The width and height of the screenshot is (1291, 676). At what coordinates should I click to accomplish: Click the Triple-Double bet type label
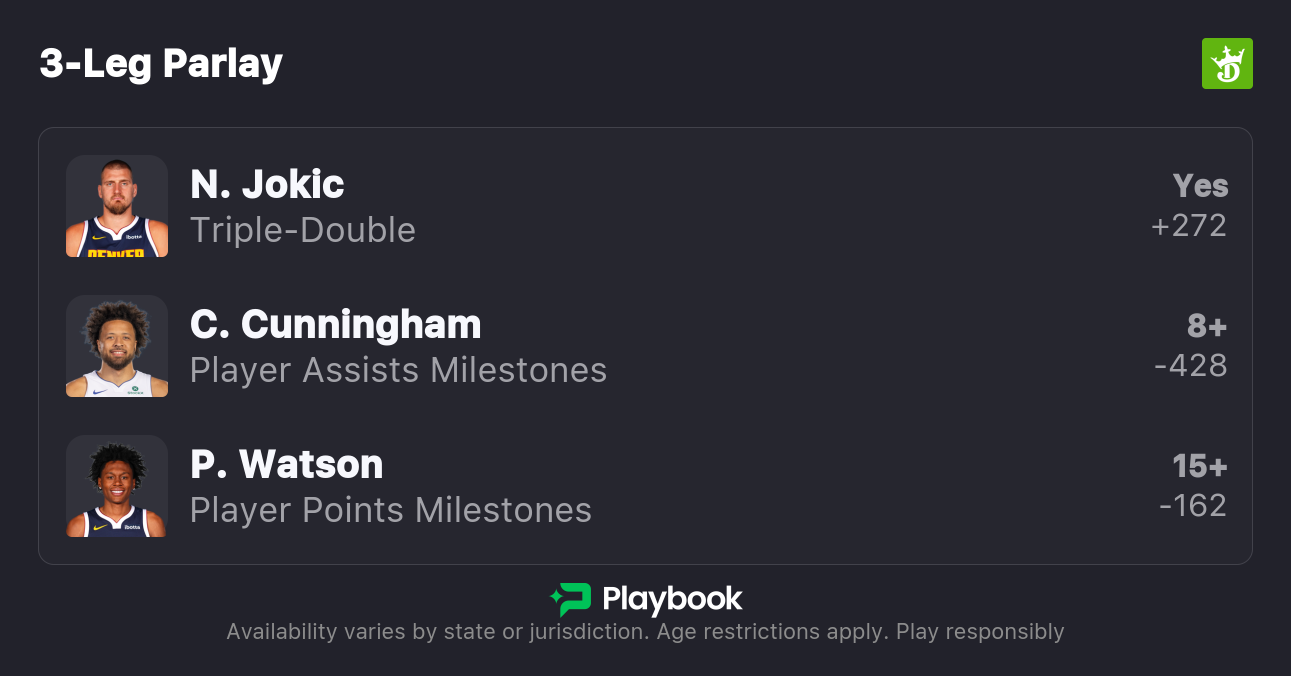tap(302, 230)
